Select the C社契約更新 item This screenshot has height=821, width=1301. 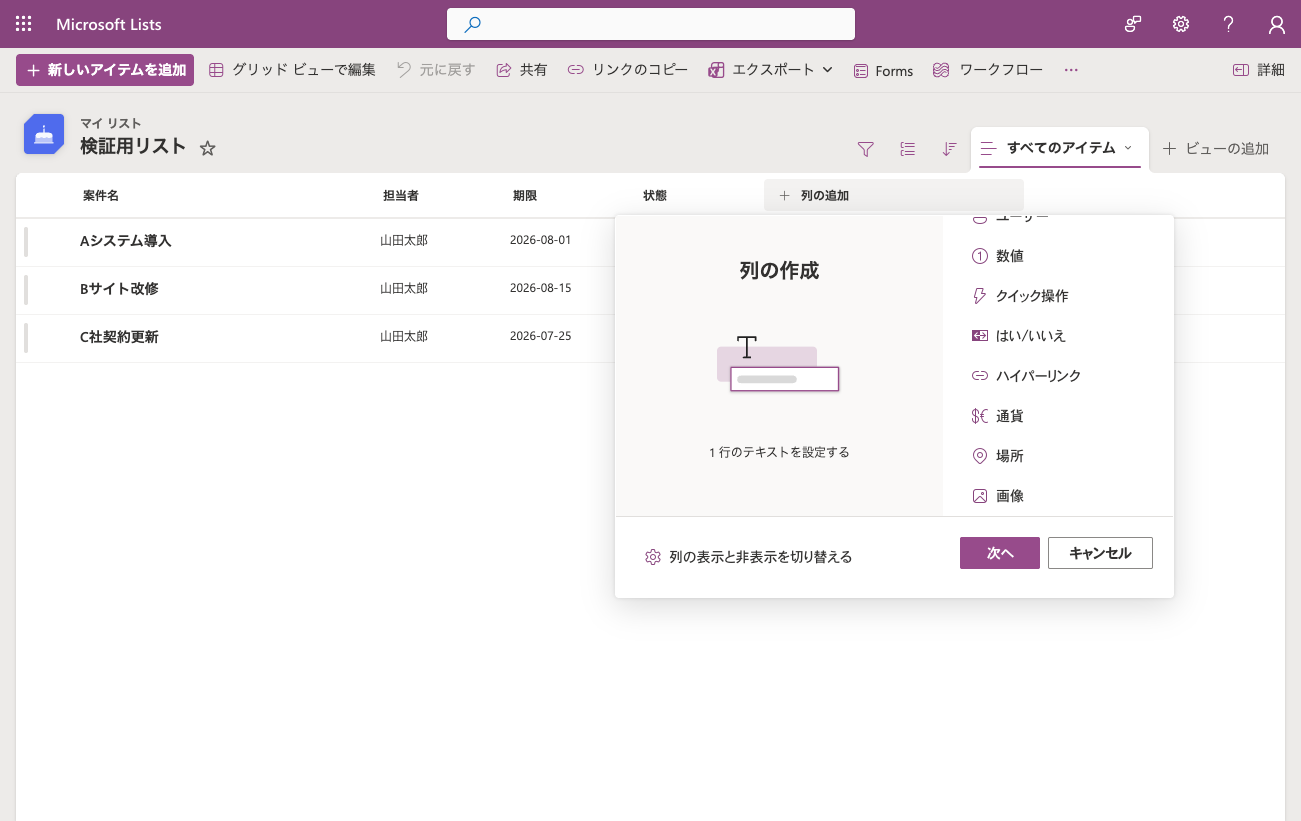click(x=119, y=337)
